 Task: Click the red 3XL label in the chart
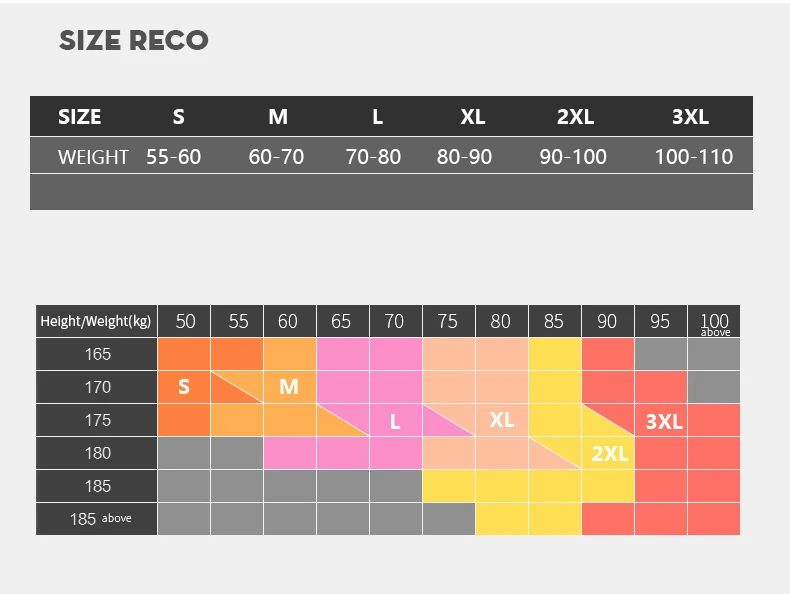click(664, 422)
